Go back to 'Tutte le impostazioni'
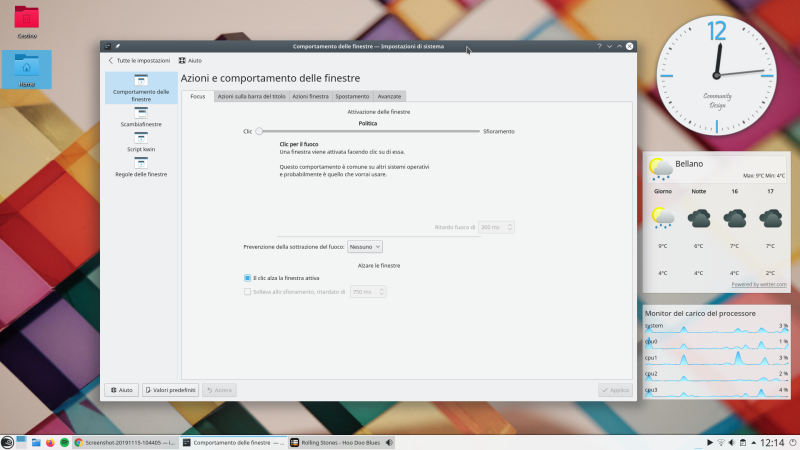This screenshot has width=800, height=450. (139, 60)
